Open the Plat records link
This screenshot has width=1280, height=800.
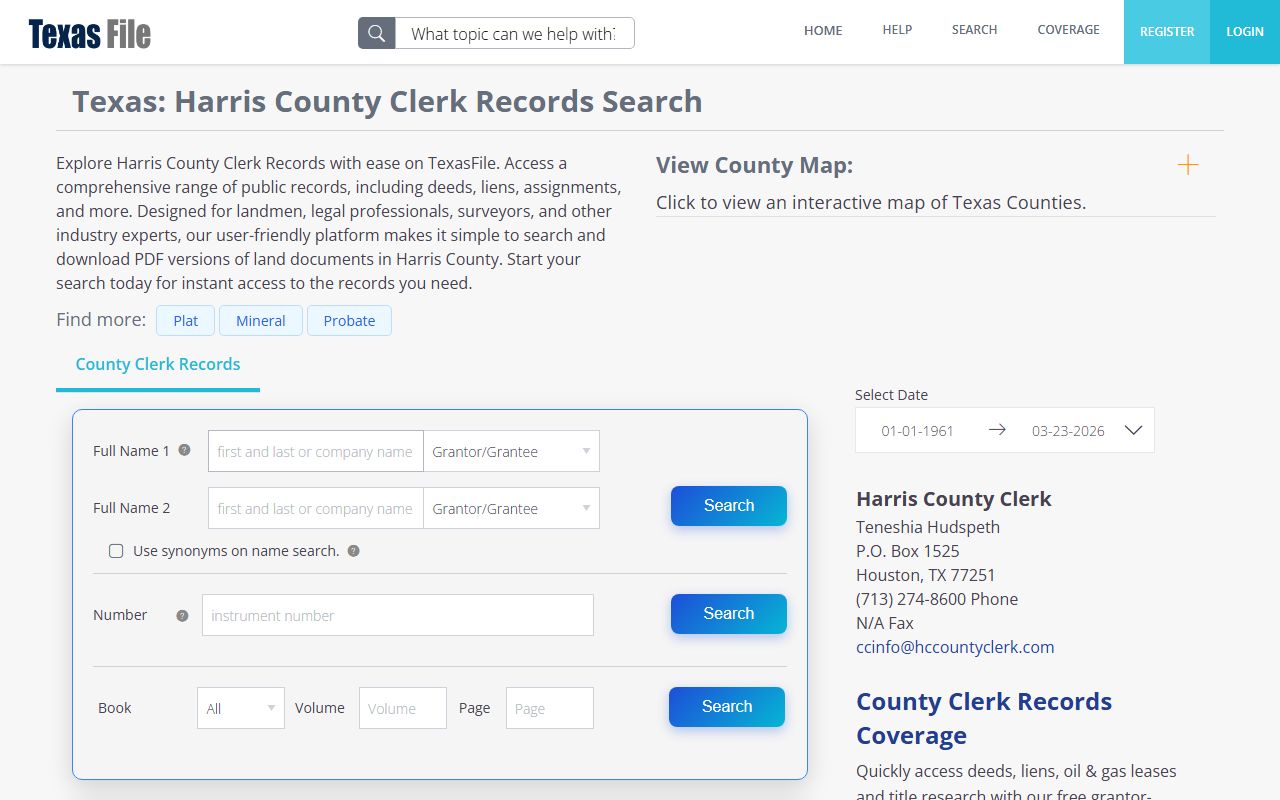[x=186, y=321]
